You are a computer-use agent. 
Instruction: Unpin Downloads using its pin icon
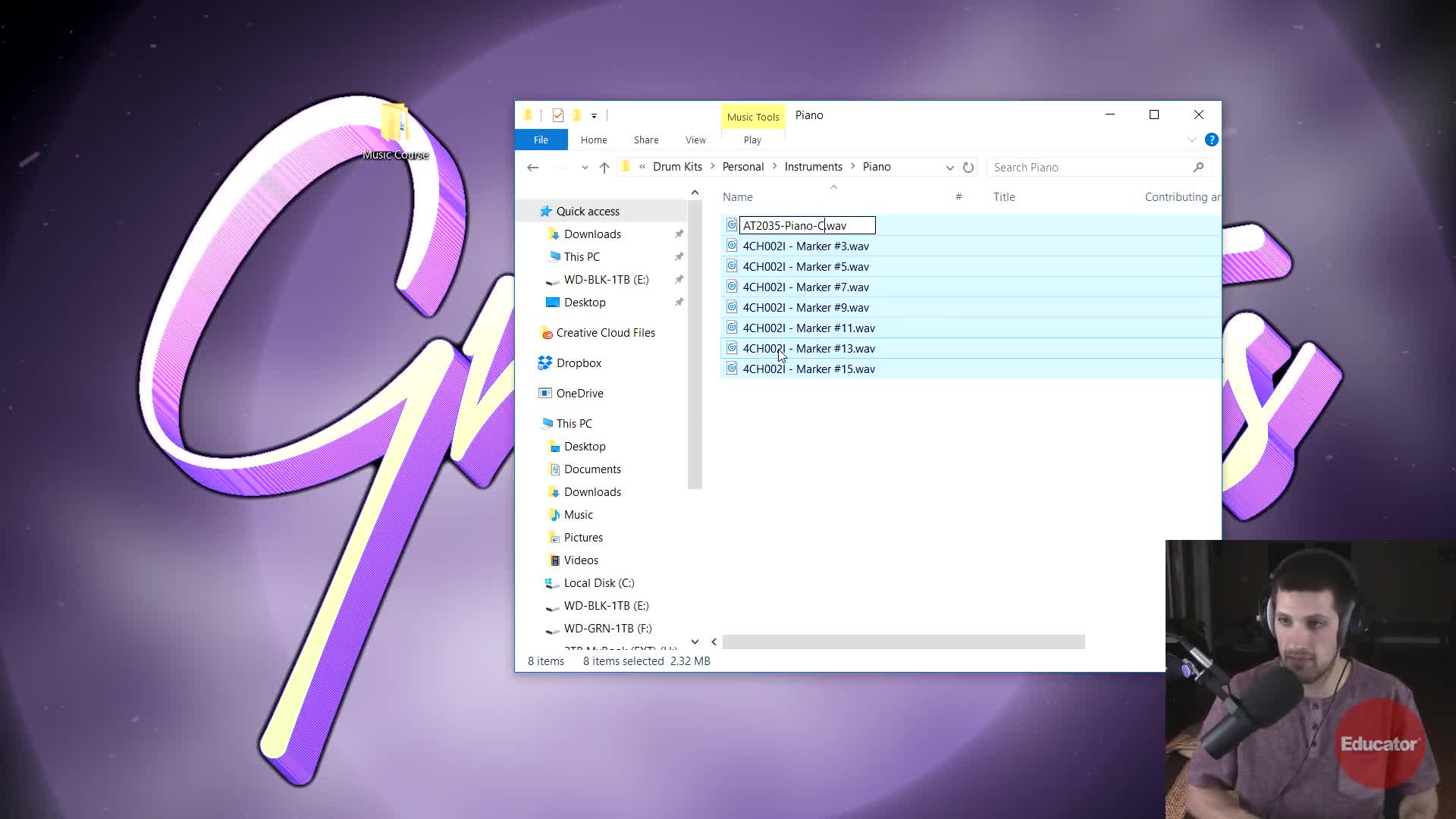(x=679, y=234)
